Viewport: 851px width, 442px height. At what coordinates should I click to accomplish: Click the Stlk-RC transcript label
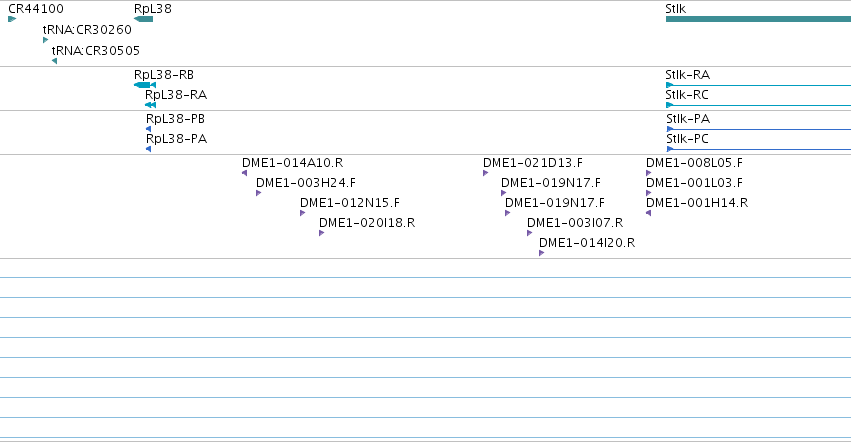687,94
